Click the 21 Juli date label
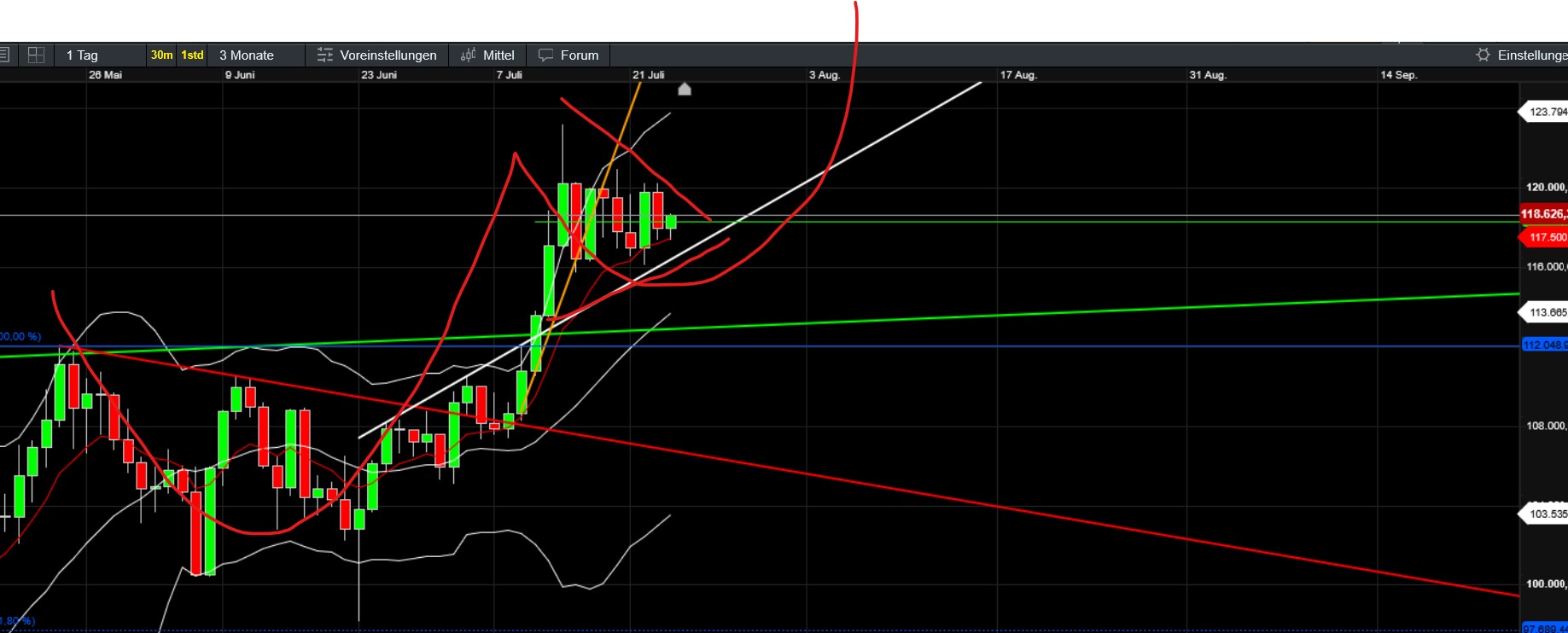The height and width of the screenshot is (633, 1568). 649,75
